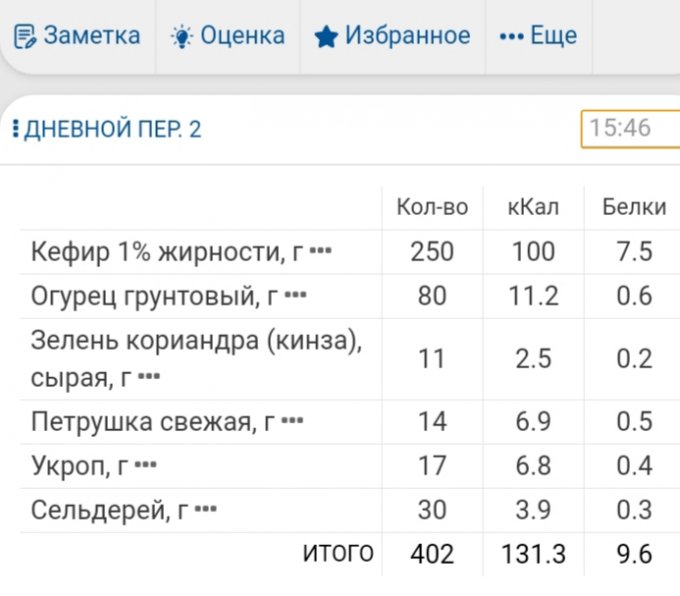Tap the Белки column header
This screenshot has width=680, height=596.
(634, 207)
